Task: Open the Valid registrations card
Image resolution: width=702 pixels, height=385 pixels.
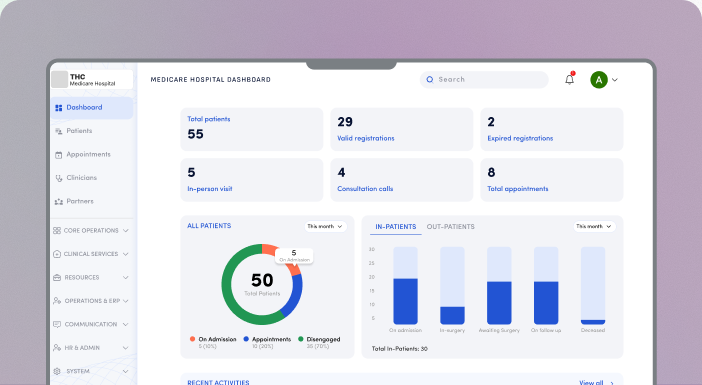Action: point(402,129)
